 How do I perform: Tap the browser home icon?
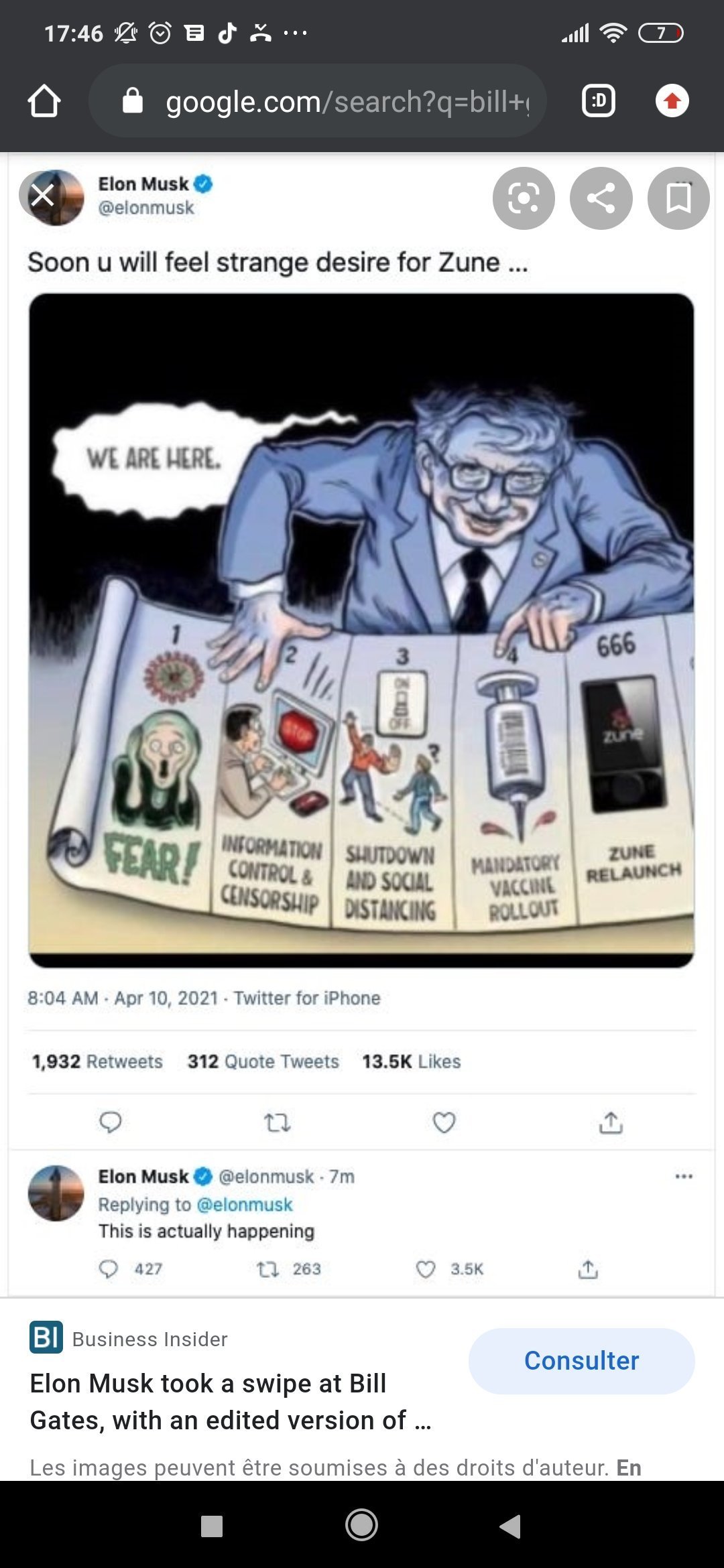point(44,101)
